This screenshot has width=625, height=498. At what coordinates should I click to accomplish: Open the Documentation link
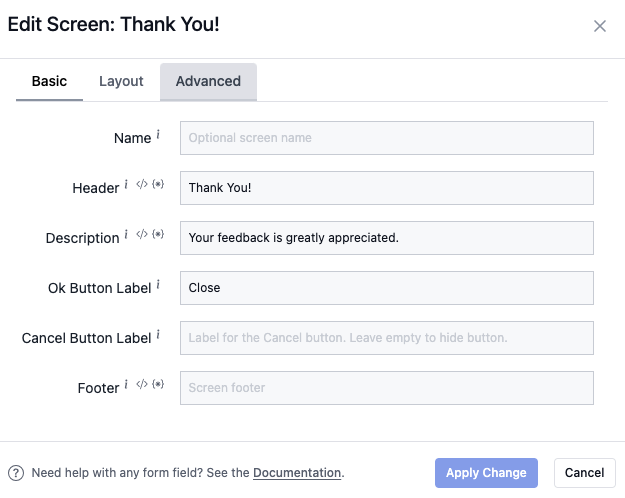coord(297,473)
